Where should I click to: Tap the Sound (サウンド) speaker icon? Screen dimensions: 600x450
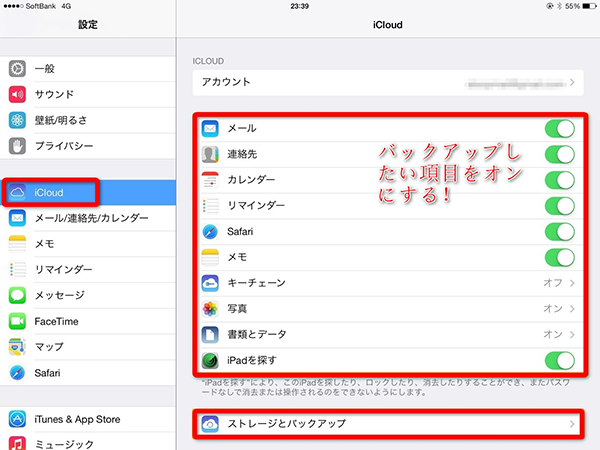(17, 95)
